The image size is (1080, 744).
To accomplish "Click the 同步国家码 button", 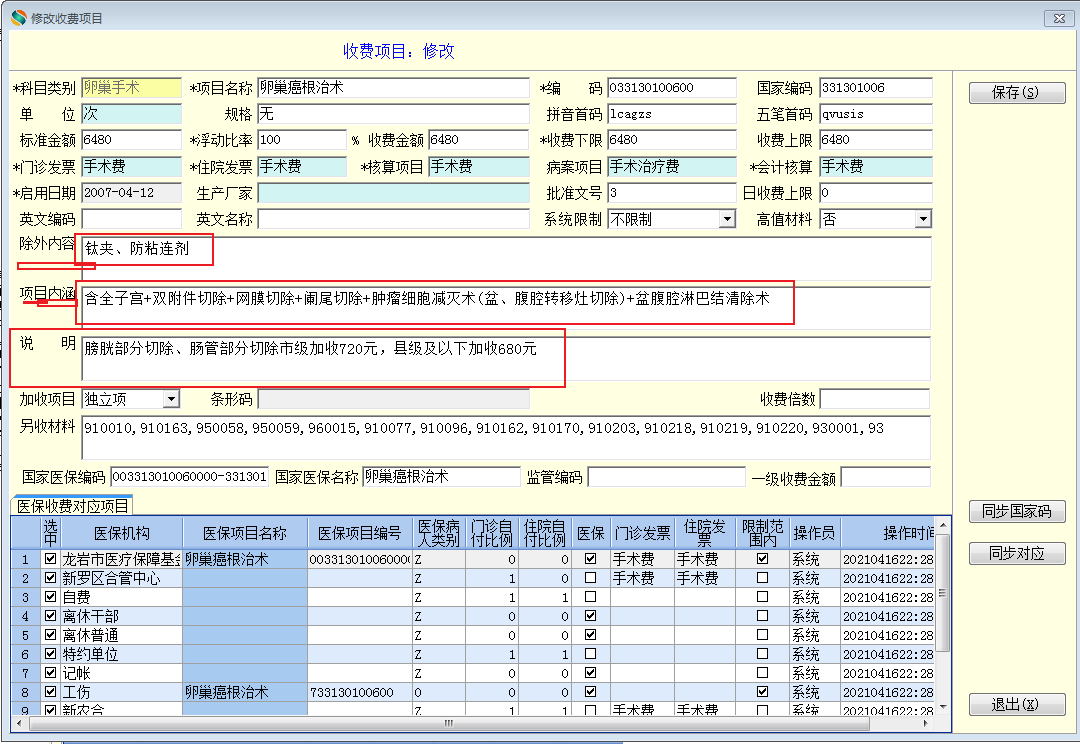I will [x=1017, y=511].
